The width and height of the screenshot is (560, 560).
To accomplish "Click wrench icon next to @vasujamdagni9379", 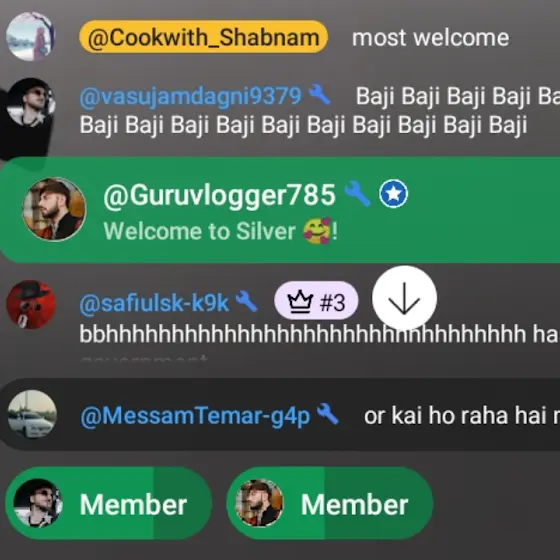I will (319, 94).
